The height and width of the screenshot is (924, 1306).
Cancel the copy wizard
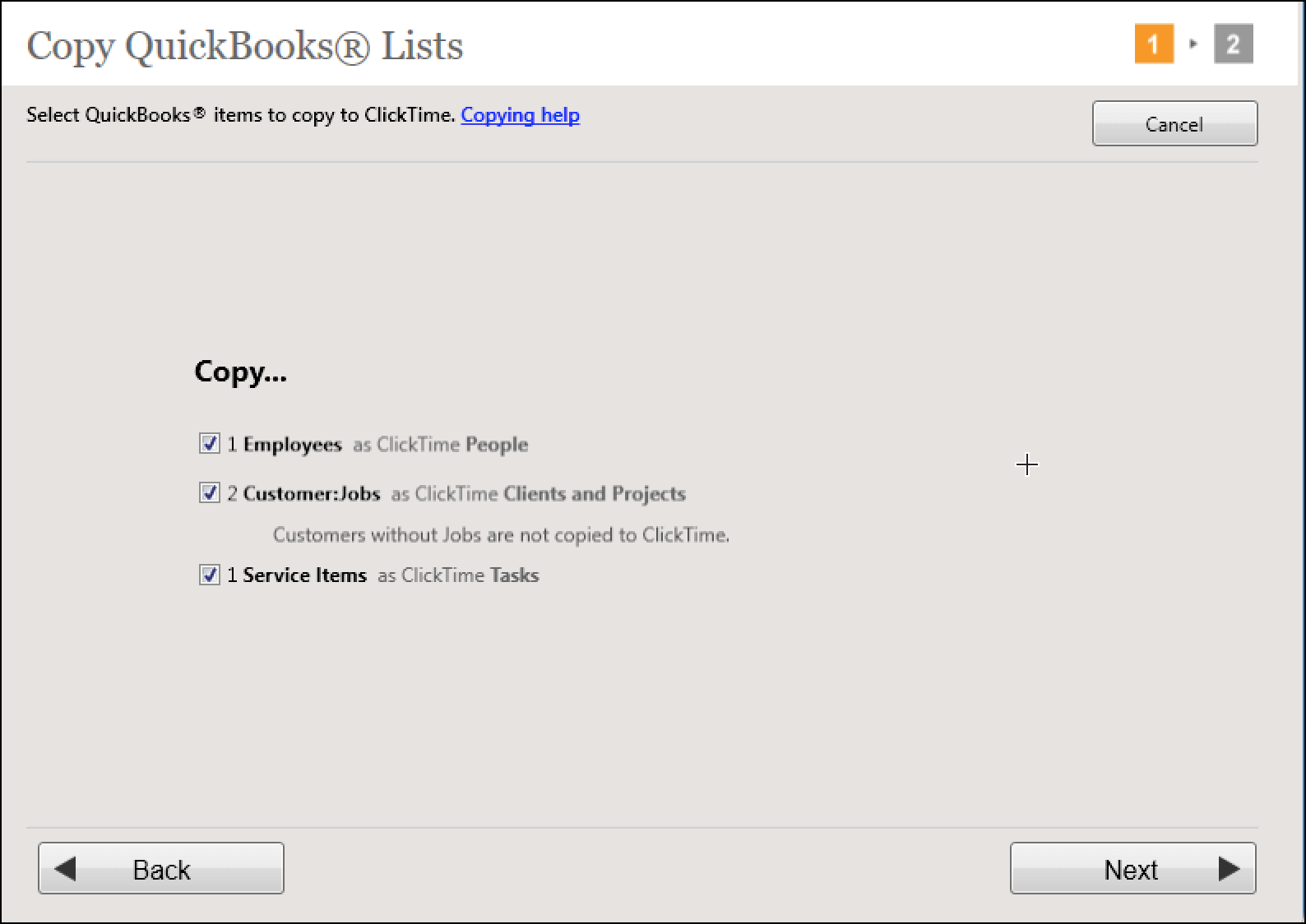tap(1174, 124)
